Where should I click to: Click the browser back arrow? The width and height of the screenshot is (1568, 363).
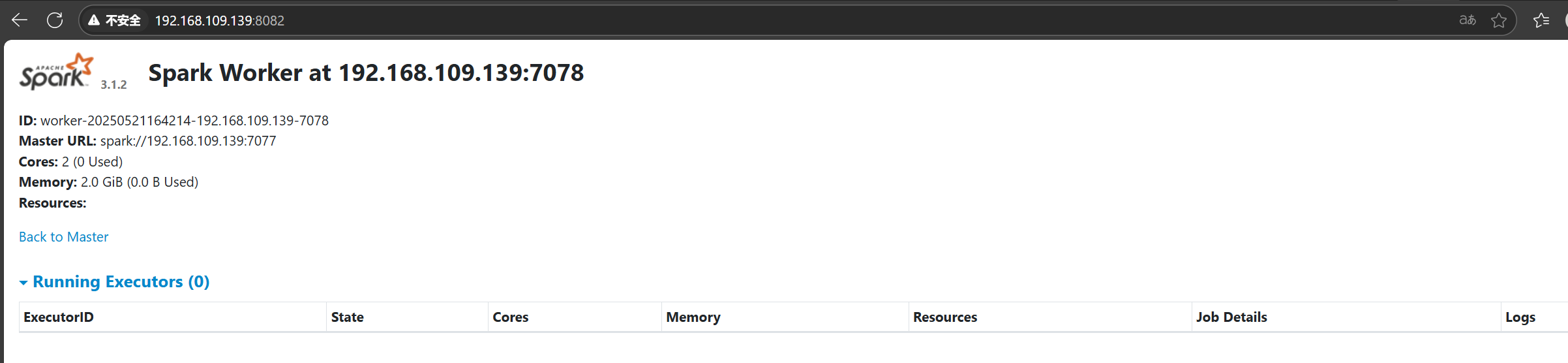[20, 20]
